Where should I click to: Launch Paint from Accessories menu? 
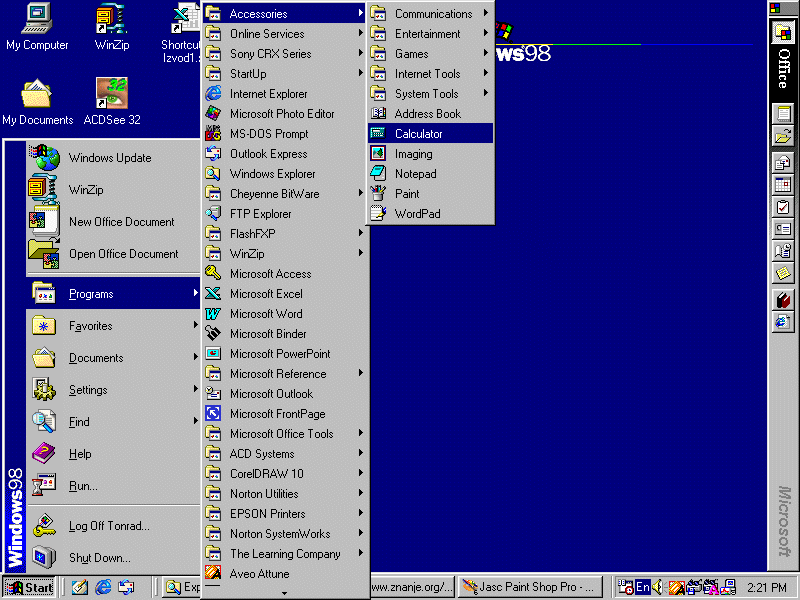431,194
